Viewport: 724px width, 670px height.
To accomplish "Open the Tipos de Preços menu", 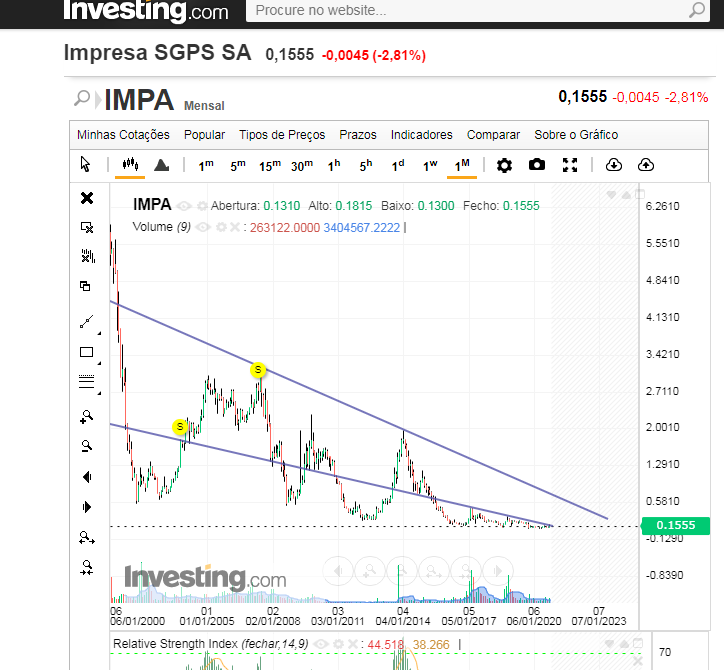I will pyautogui.click(x=282, y=135).
